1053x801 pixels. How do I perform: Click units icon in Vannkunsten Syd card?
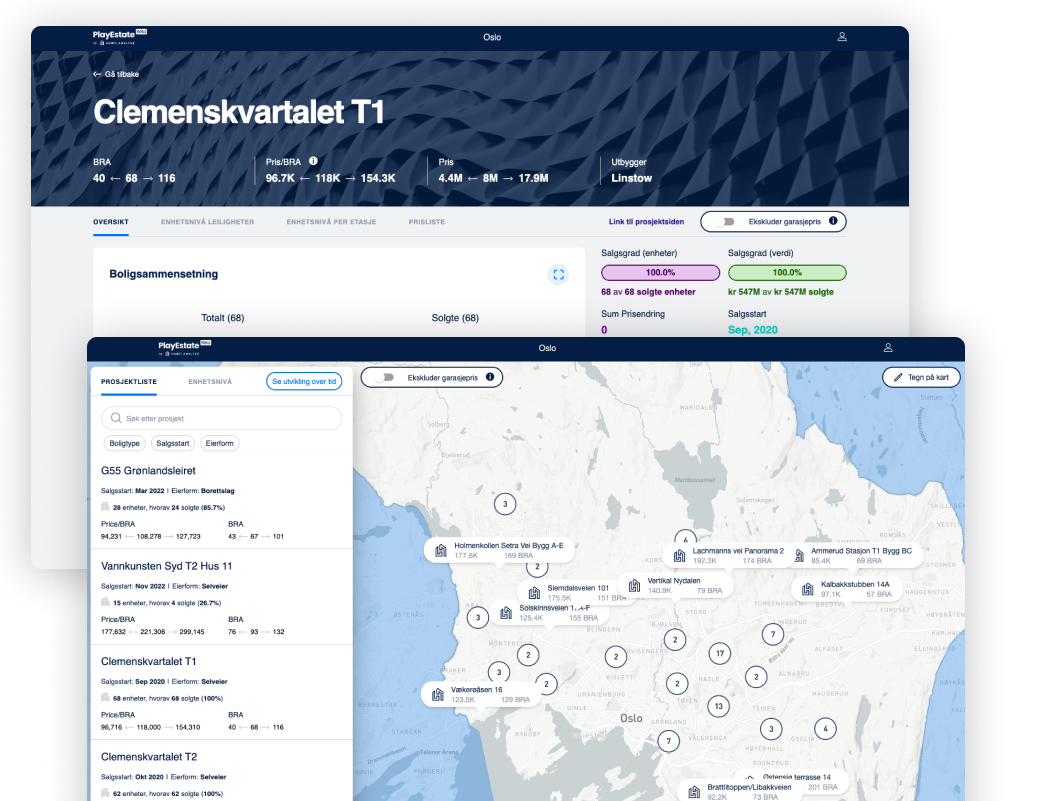(x=105, y=602)
